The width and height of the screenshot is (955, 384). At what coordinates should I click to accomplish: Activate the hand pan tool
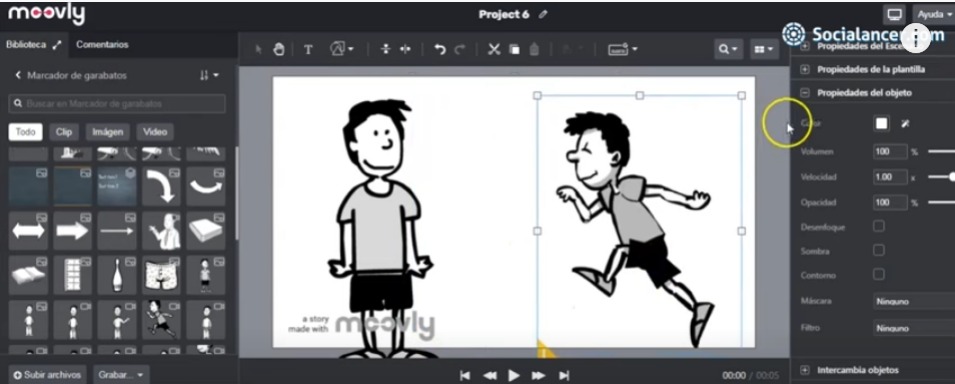pyautogui.click(x=278, y=50)
